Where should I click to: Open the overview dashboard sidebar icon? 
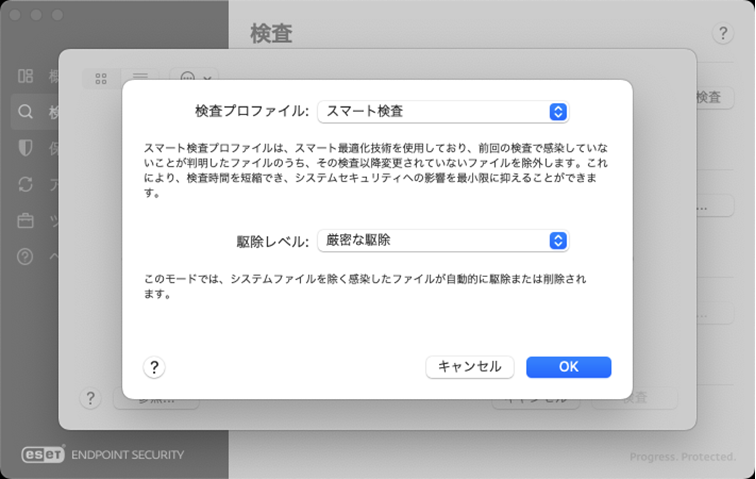[x=25, y=76]
